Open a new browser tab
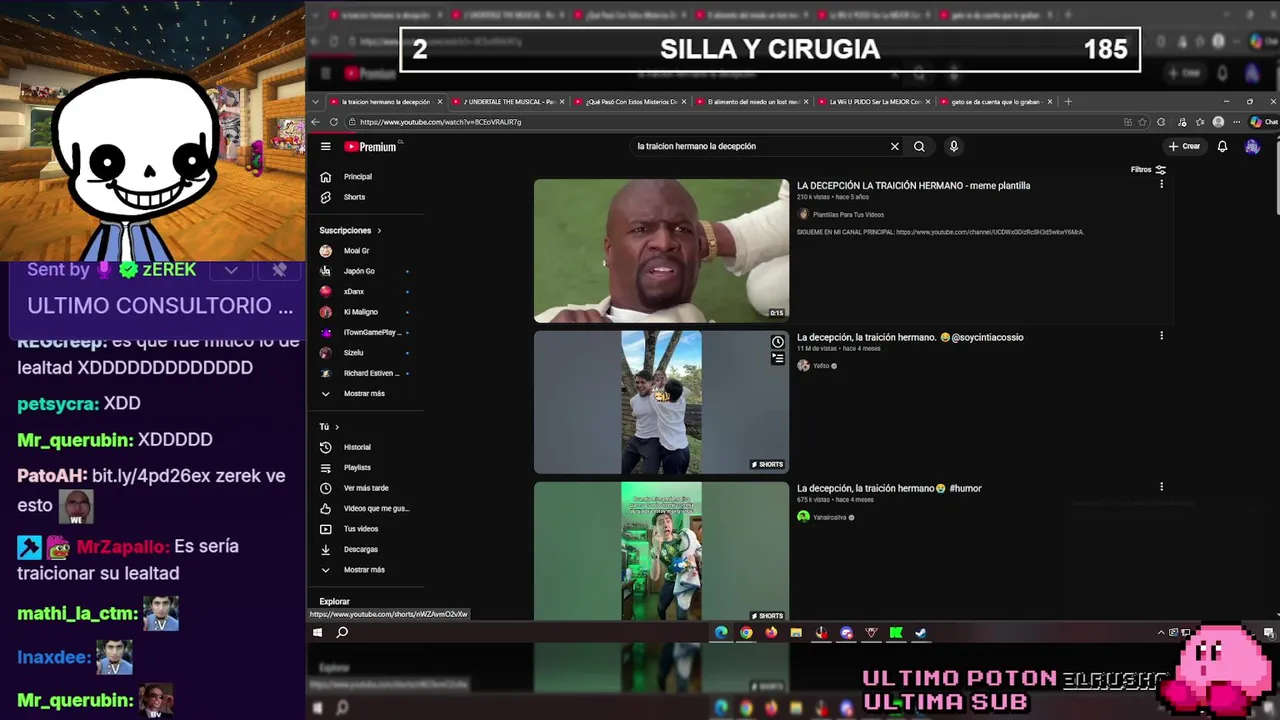Viewport: 1280px width, 720px height. click(1068, 102)
